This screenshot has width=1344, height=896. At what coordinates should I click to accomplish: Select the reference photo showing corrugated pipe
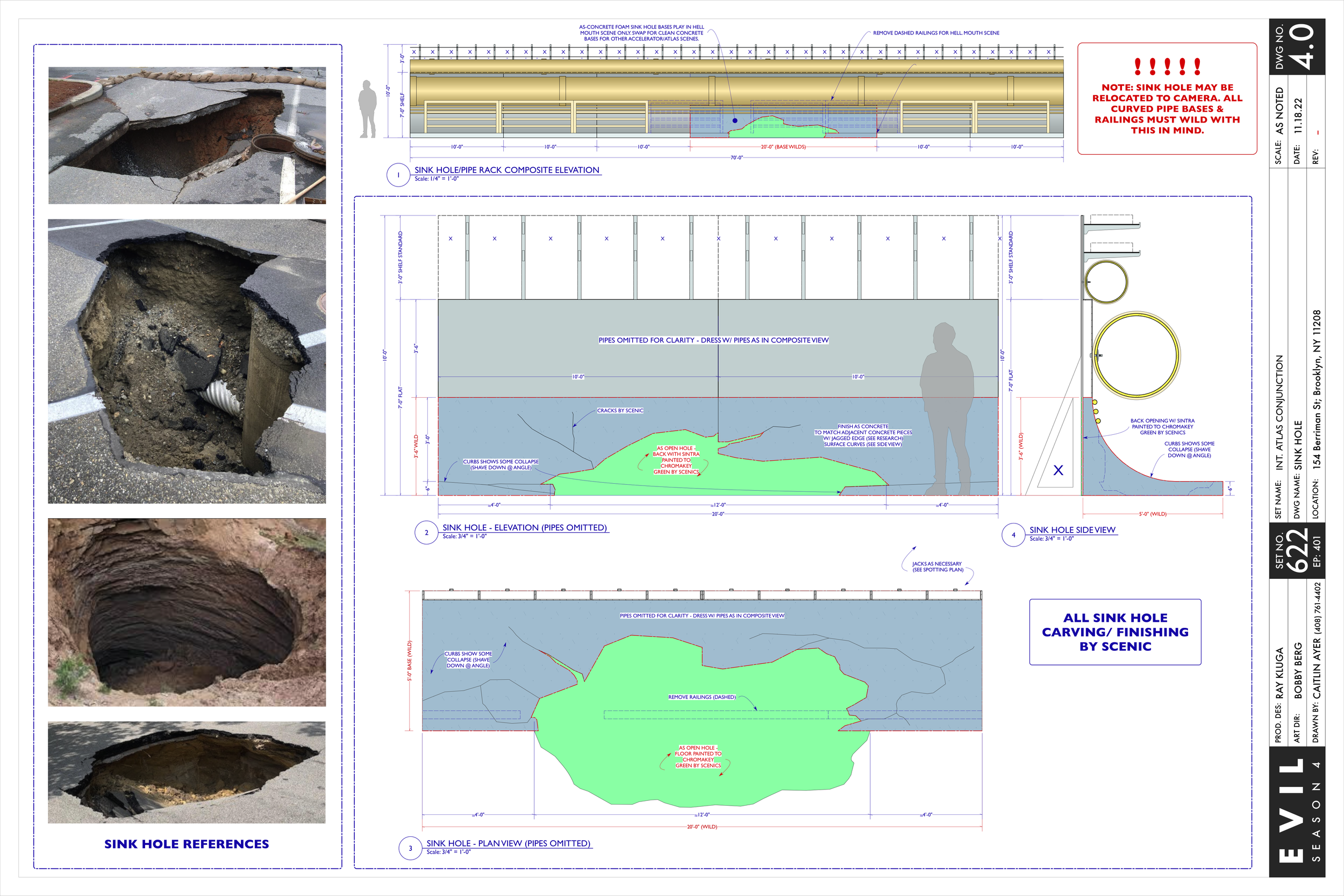click(x=187, y=361)
